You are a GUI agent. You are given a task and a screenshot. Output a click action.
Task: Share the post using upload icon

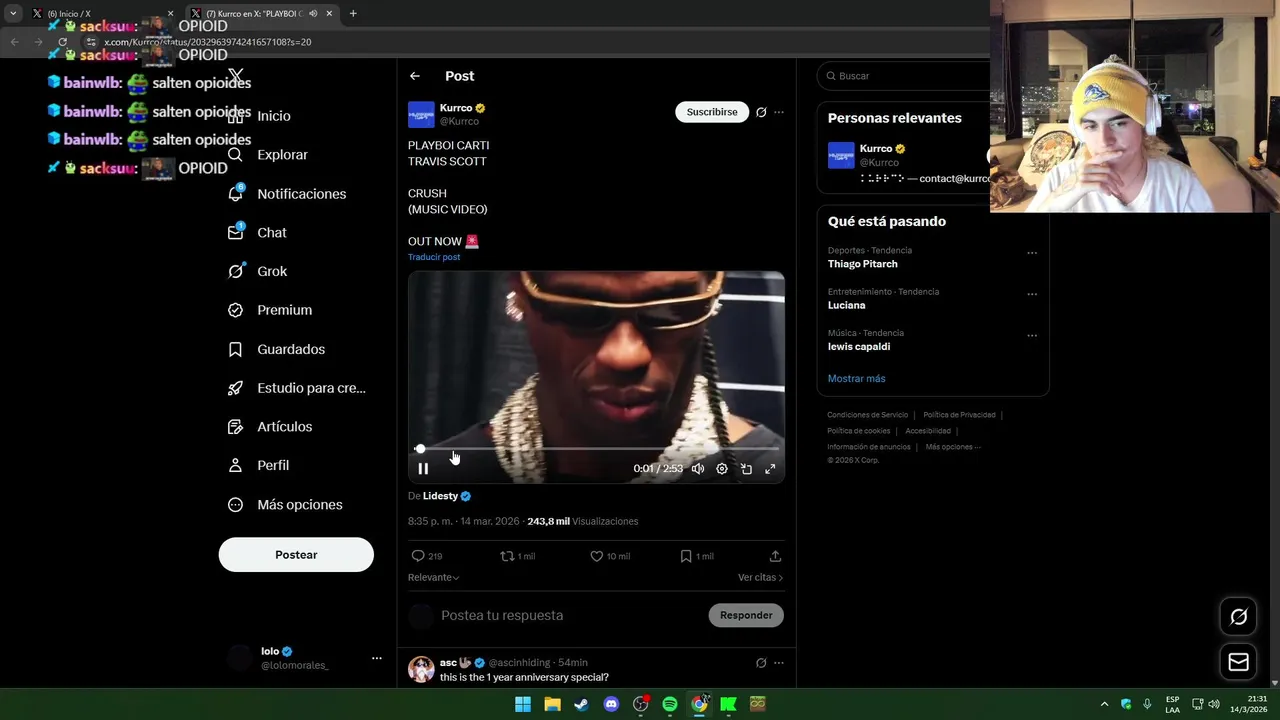coord(775,556)
